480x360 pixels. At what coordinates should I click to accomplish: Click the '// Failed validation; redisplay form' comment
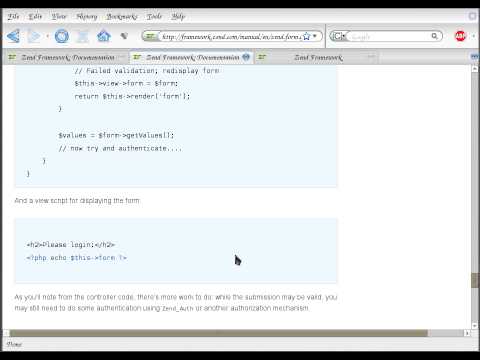pos(147,71)
